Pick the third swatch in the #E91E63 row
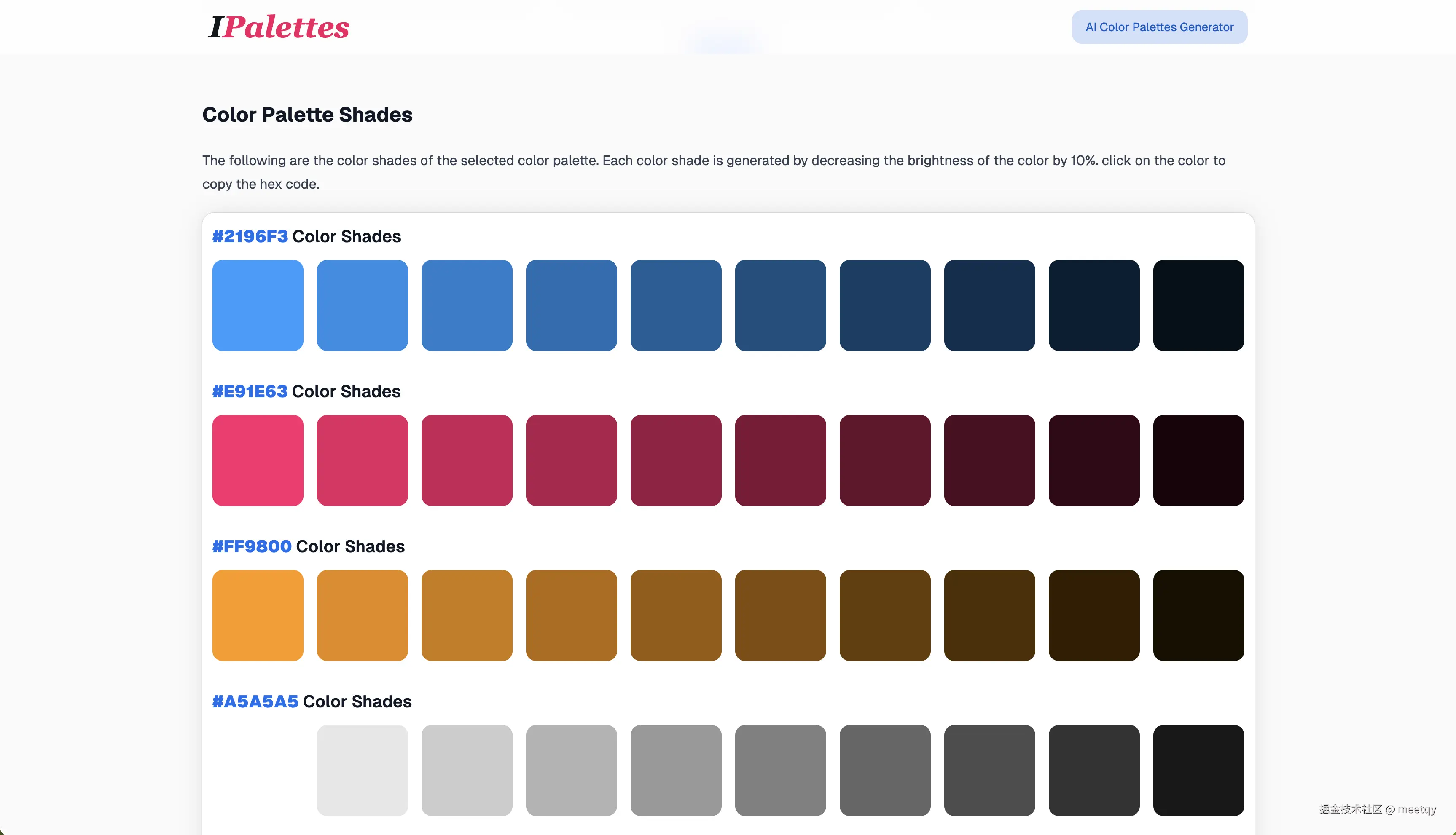 click(x=467, y=460)
